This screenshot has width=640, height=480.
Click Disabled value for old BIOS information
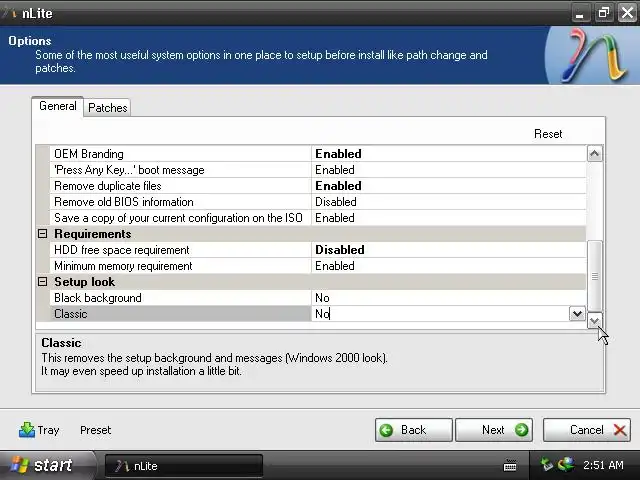(x=336, y=202)
